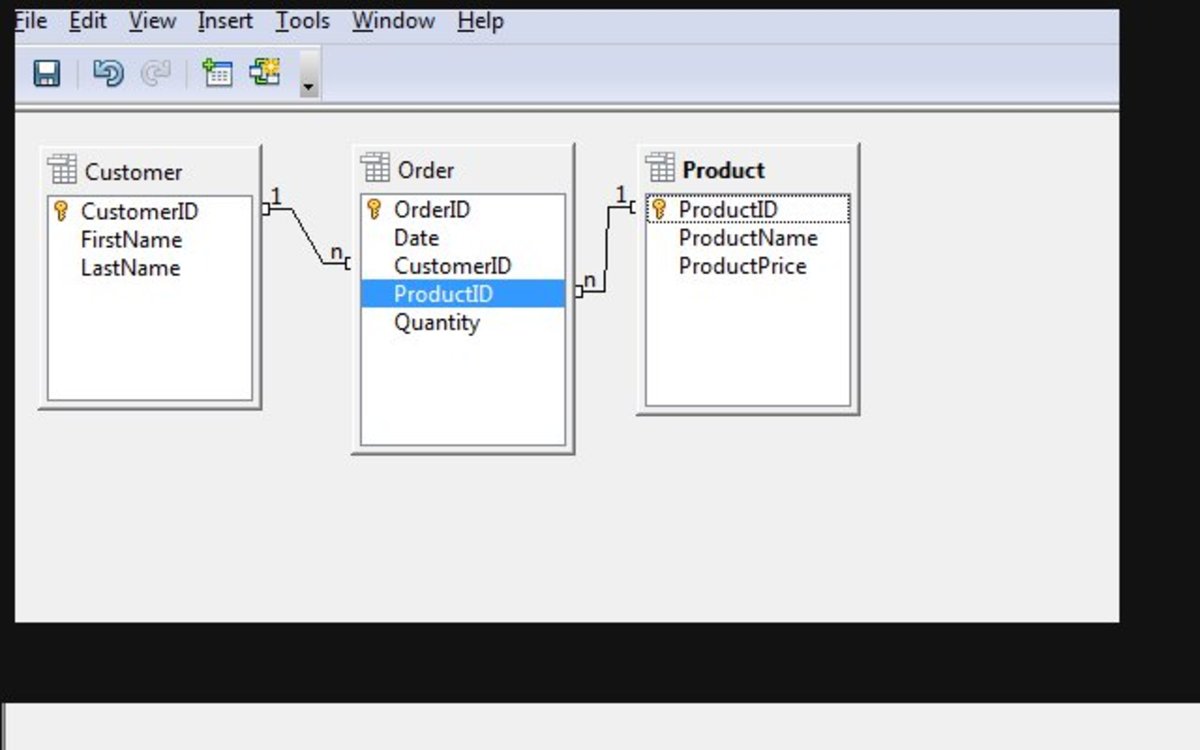This screenshot has height=750, width=1200.
Task: Click the key icon beside ProductID in Product
Action: (x=661, y=208)
